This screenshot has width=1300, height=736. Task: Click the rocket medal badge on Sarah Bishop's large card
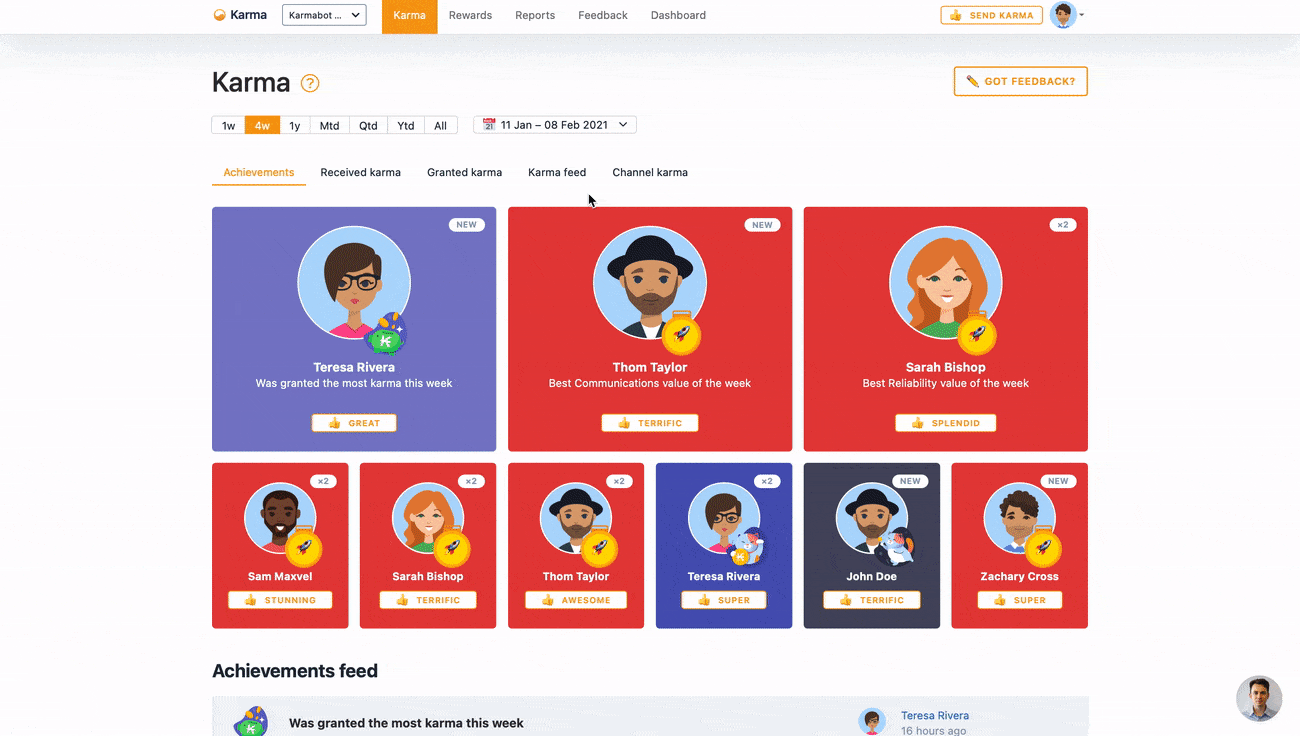[x=977, y=334]
